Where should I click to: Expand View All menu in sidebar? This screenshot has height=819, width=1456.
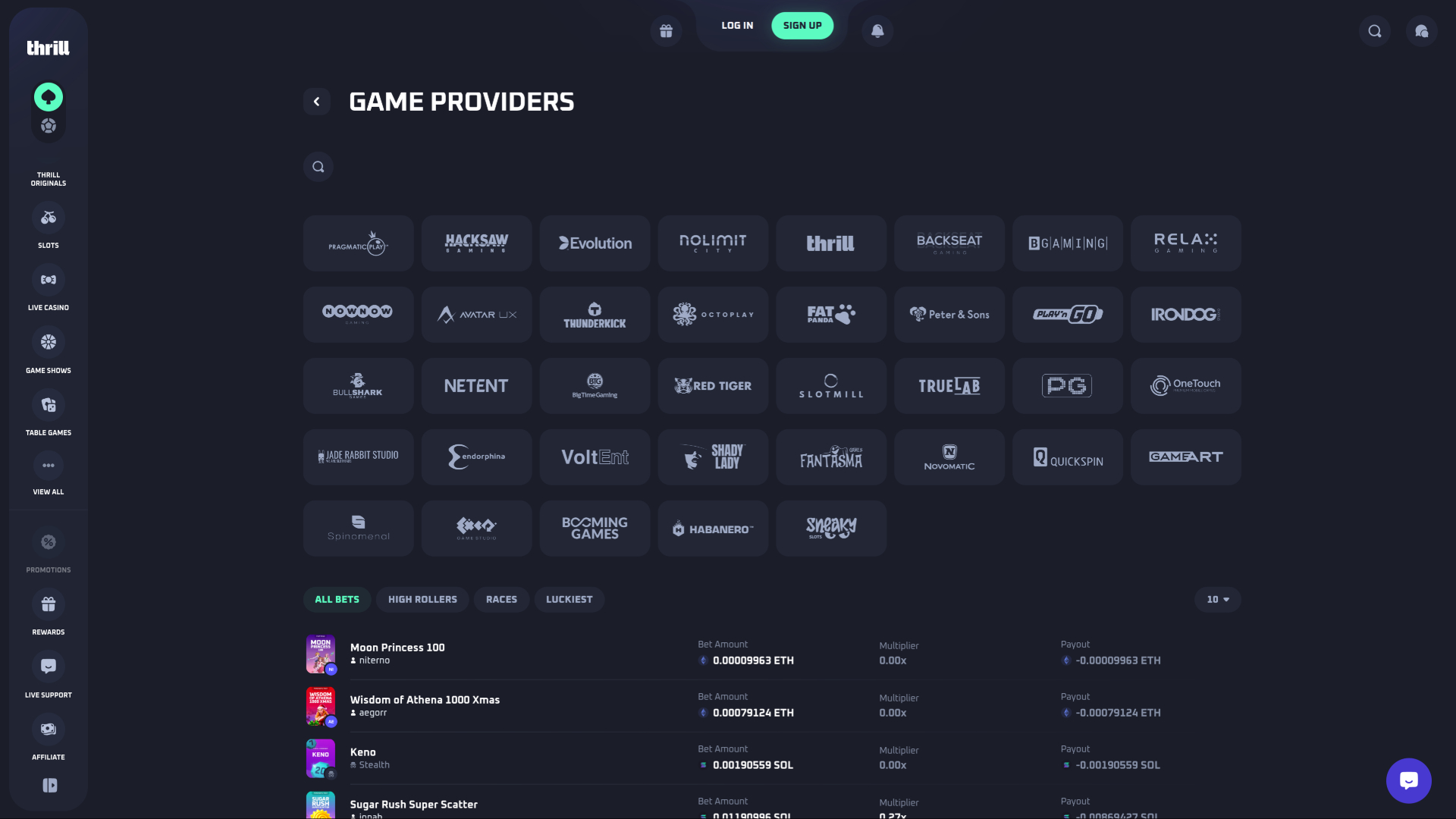tap(49, 466)
